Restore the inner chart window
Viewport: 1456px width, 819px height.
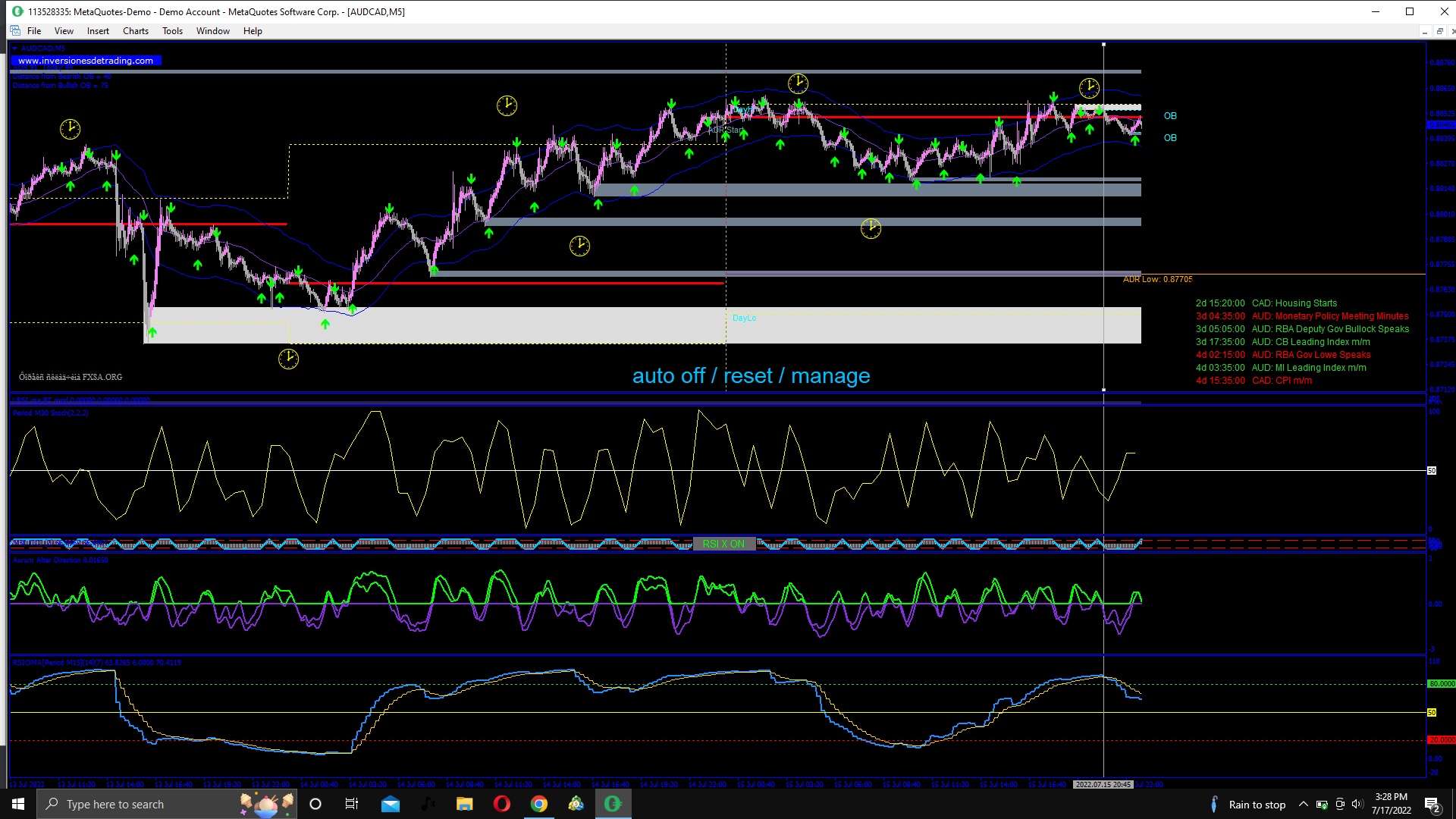click(1439, 31)
